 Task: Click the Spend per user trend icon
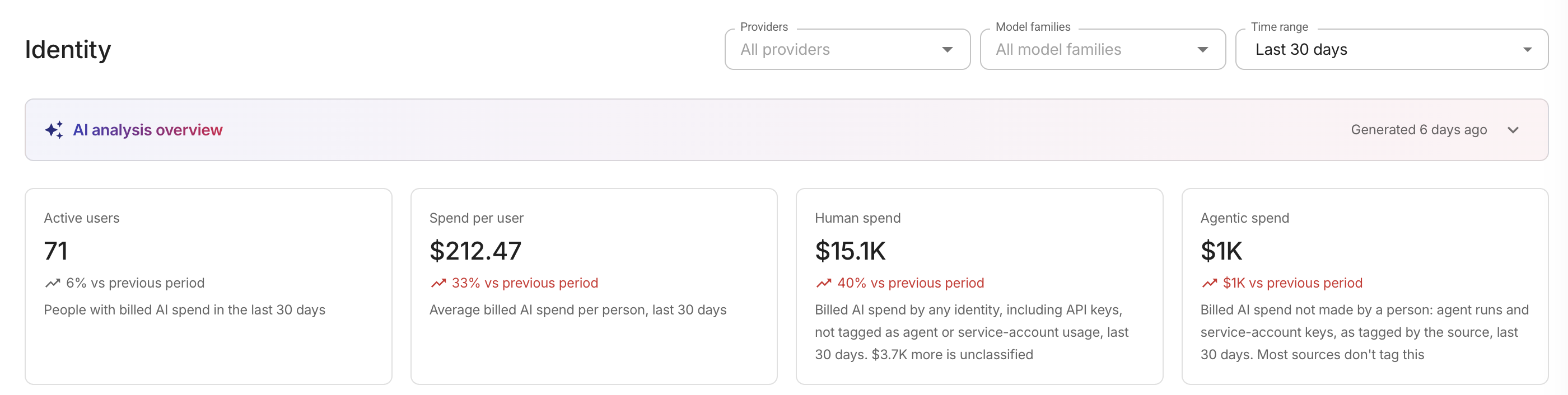(438, 283)
